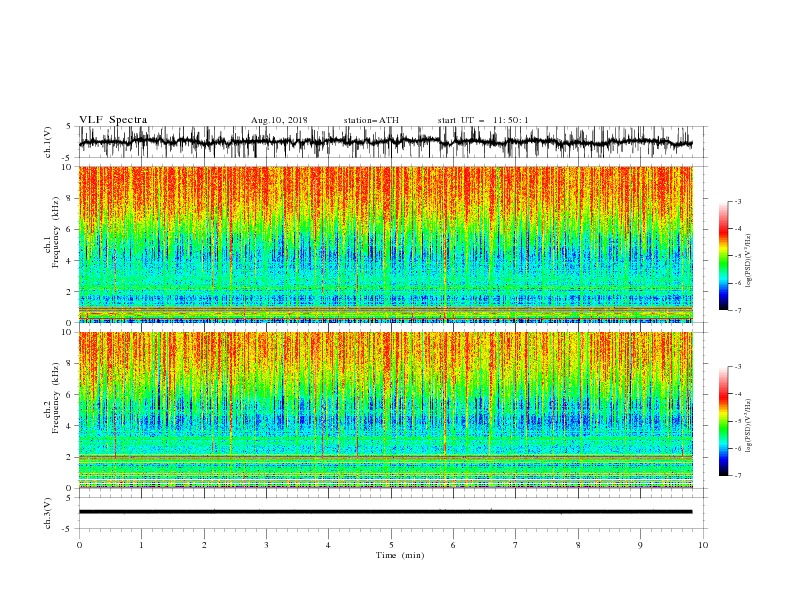Click the log(PSD) label beside ch.1 colorbar
This screenshot has width=792, height=612.
point(749,261)
